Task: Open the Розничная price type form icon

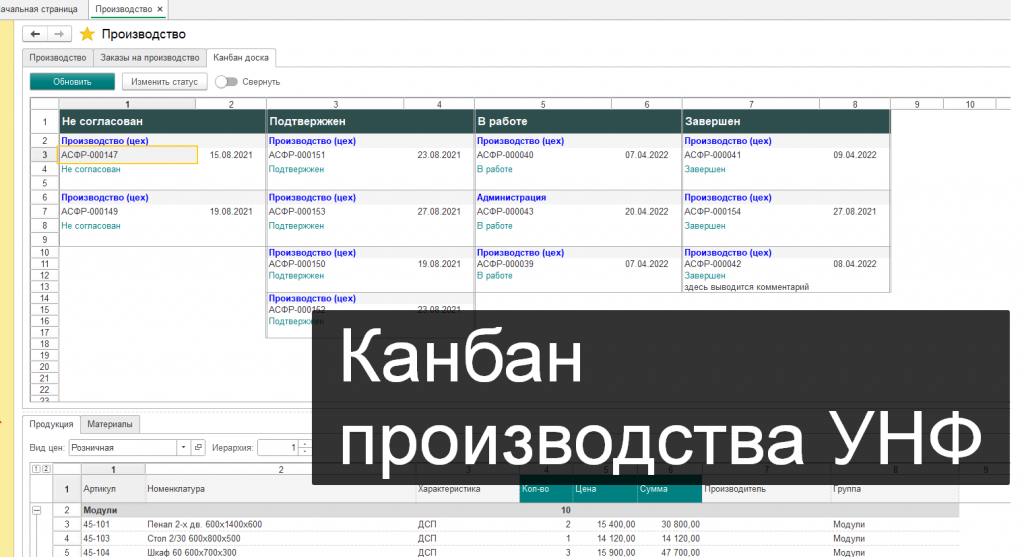Action: (x=199, y=447)
